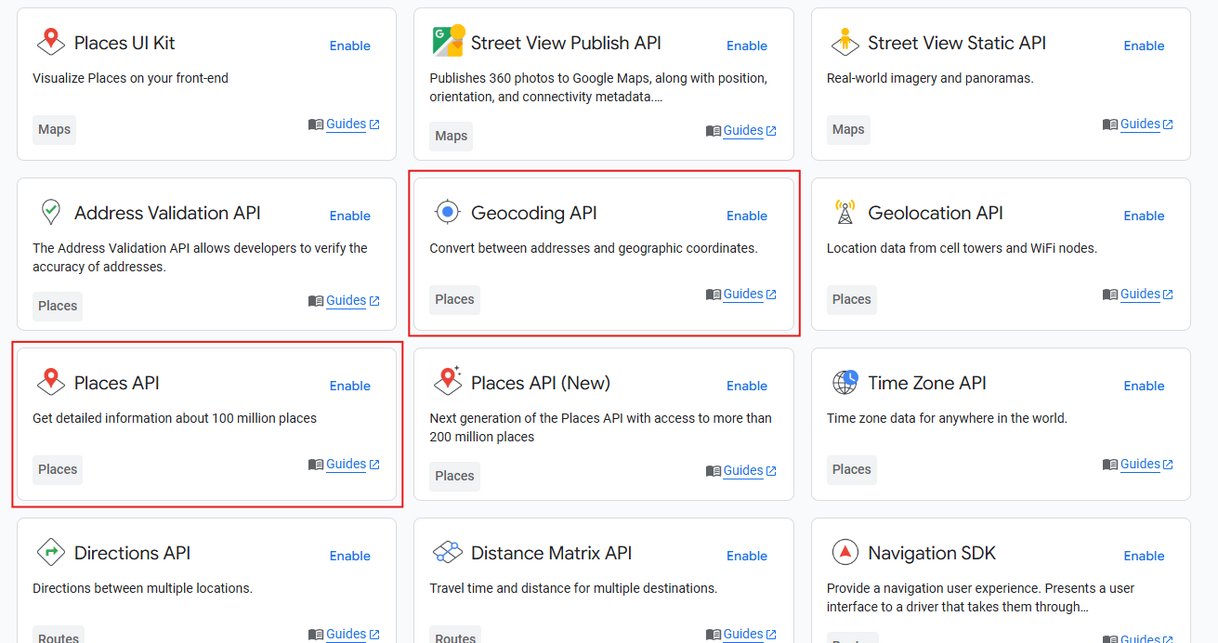The width and height of the screenshot is (1218, 643).
Task: Enable the Places UI Kit
Action: pos(350,46)
